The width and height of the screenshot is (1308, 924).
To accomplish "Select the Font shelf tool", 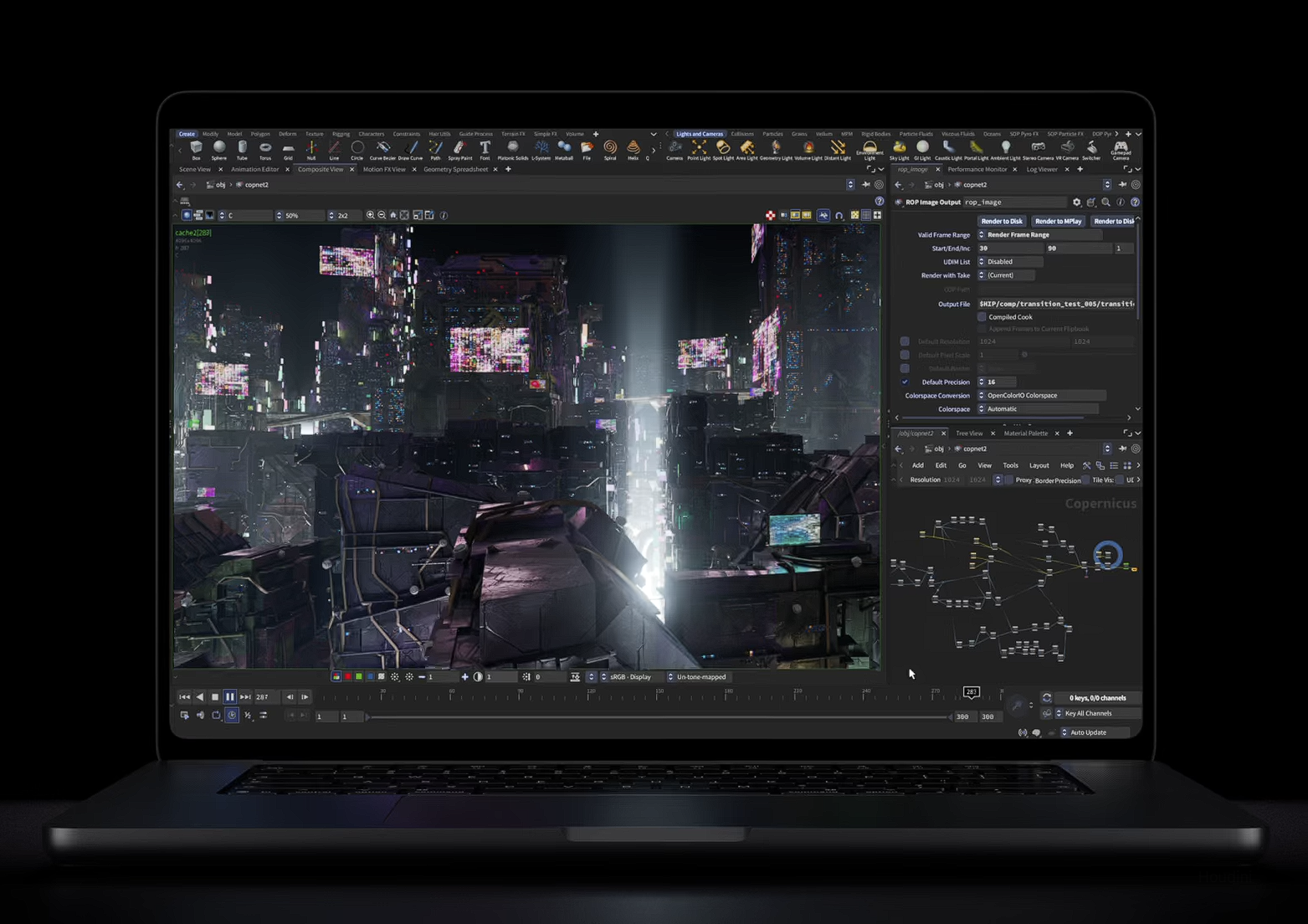I will click(485, 150).
